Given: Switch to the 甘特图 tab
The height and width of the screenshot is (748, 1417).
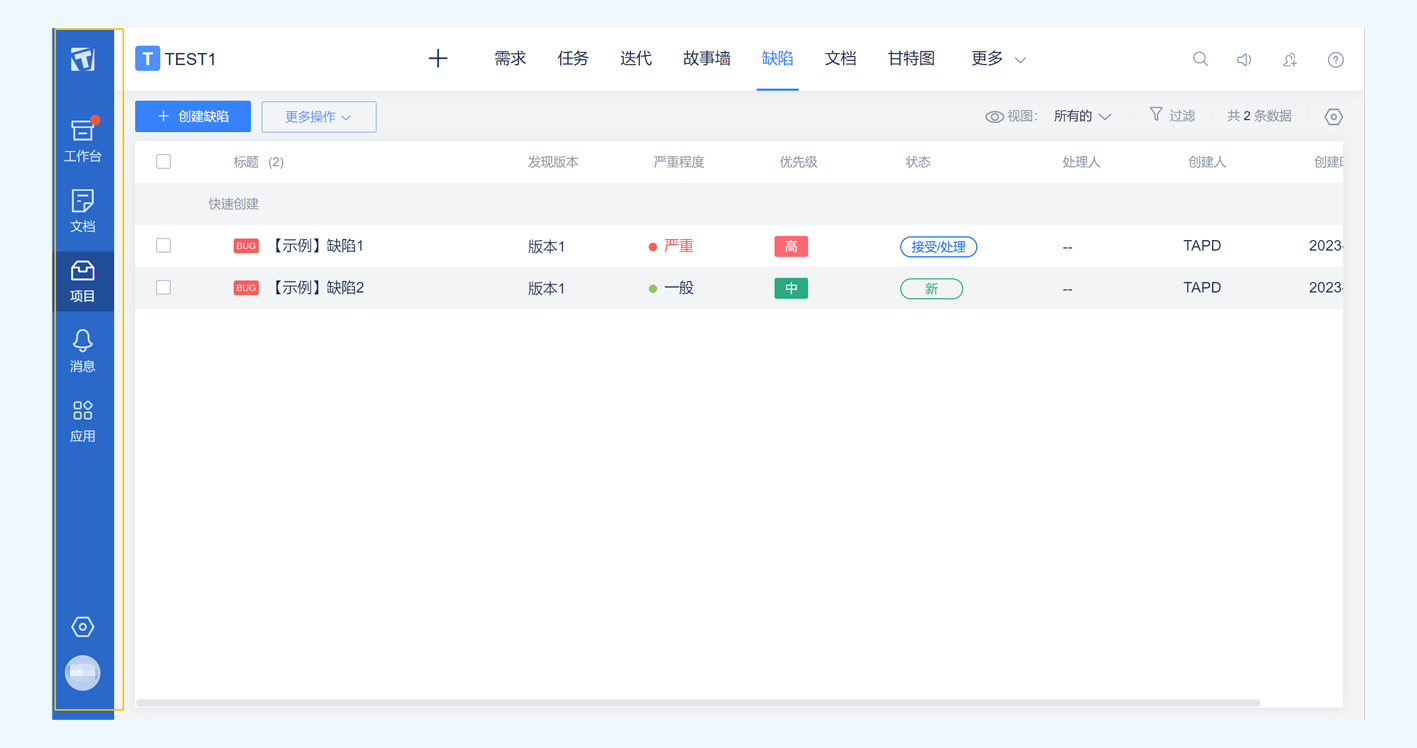Looking at the screenshot, I should click(x=911, y=59).
